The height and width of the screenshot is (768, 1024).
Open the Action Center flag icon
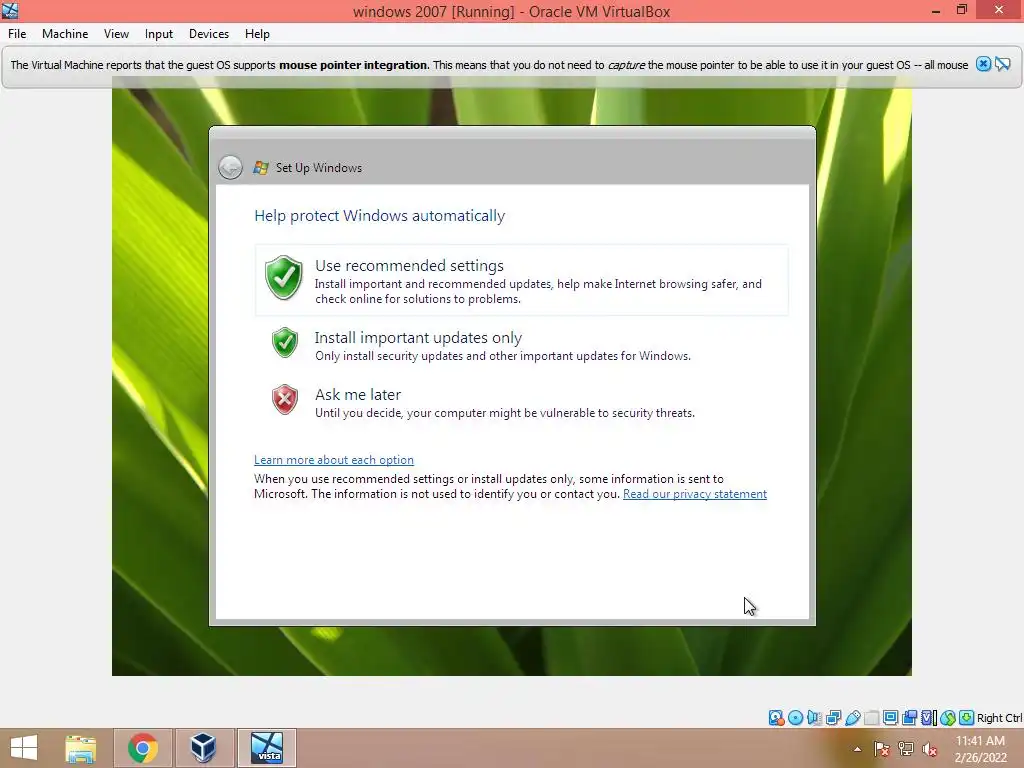click(882, 749)
